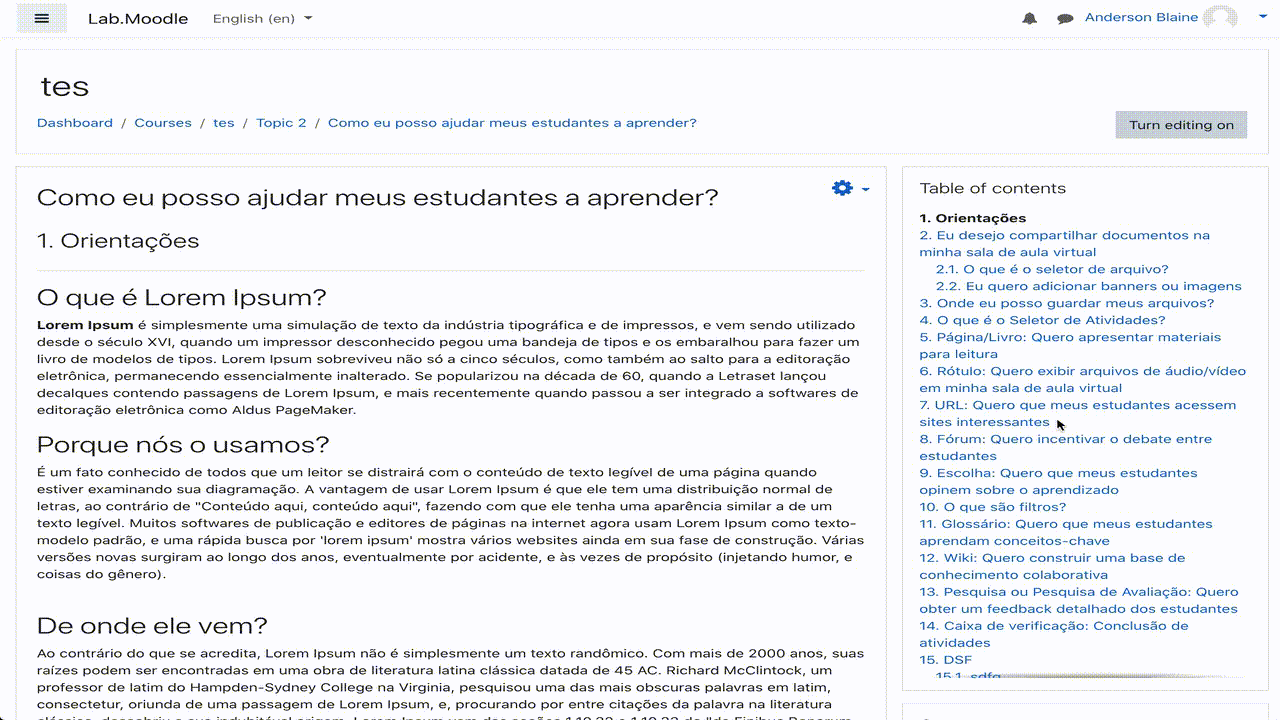This screenshot has height=720, width=1280.
Task: Open chapter 7 URL sites interessantes
Action: point(1078,413)
